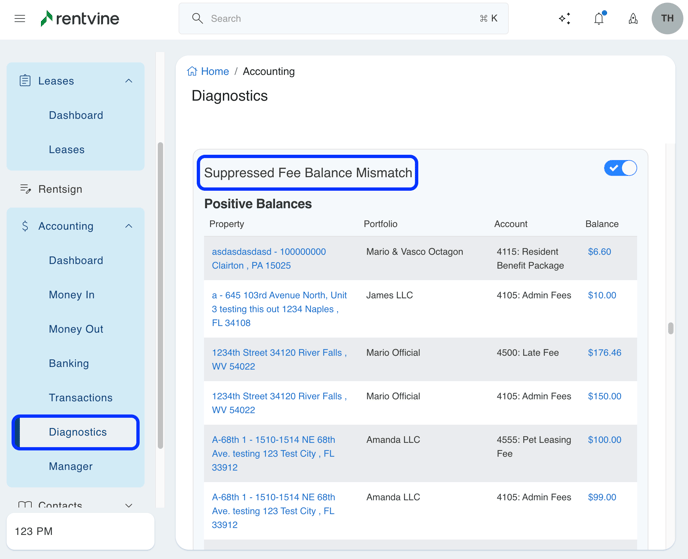This screenshot has width=688, height=559.
Task: Go to Banking in sidebar
Action: (x=69, y=364)
